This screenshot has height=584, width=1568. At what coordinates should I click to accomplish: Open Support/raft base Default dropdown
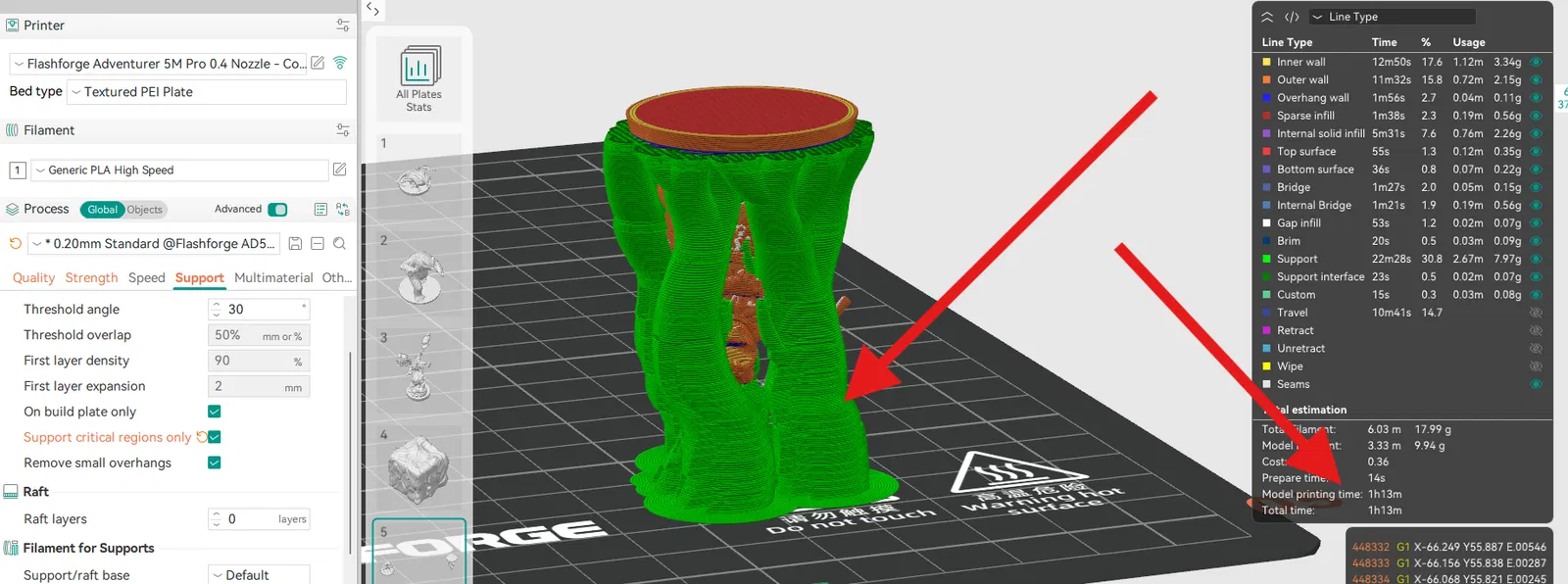tap(259, 575)
